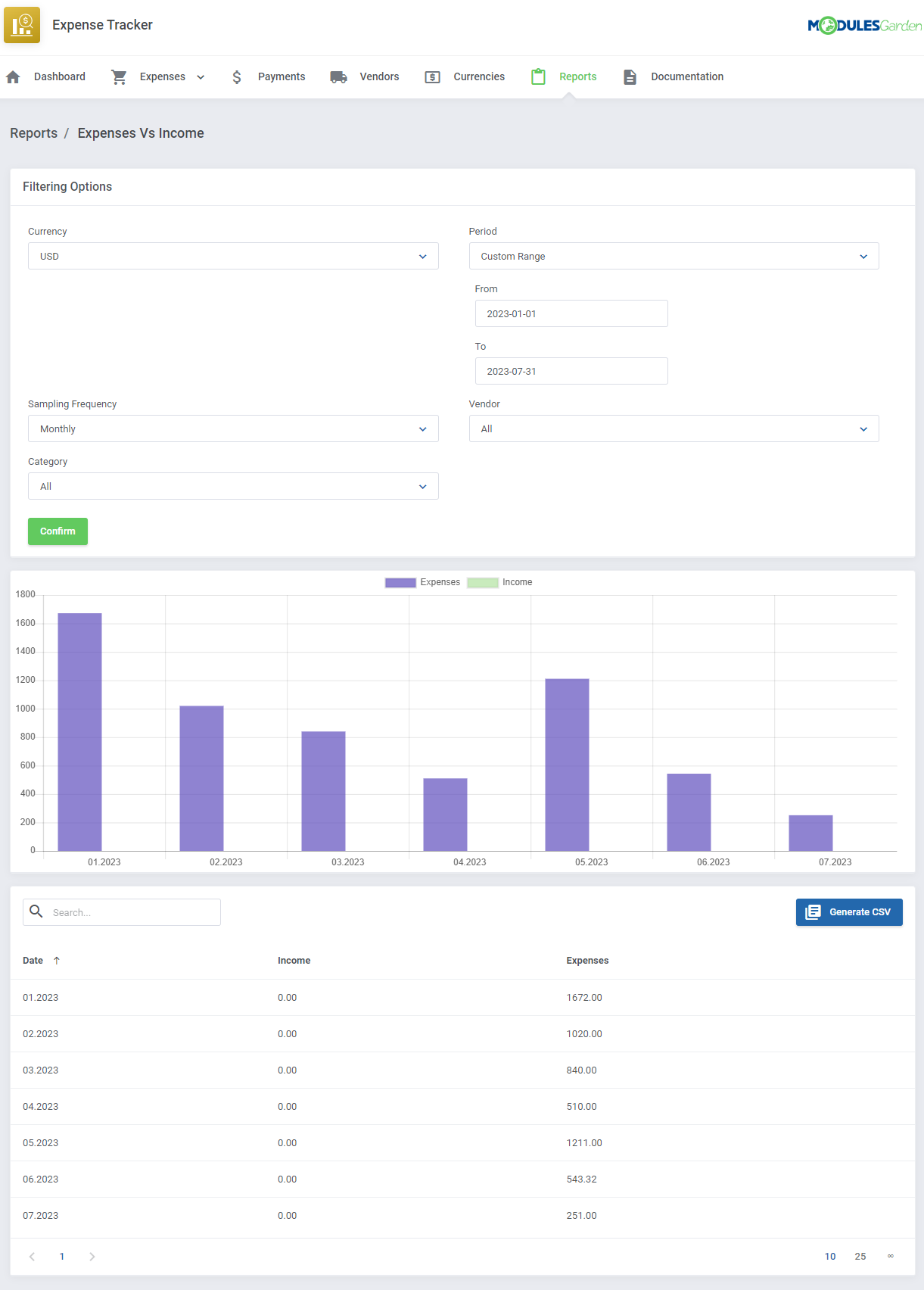Viewport: 924px width, 1290px height.
Task: Open Documentation page
Action: coord(687,76)
